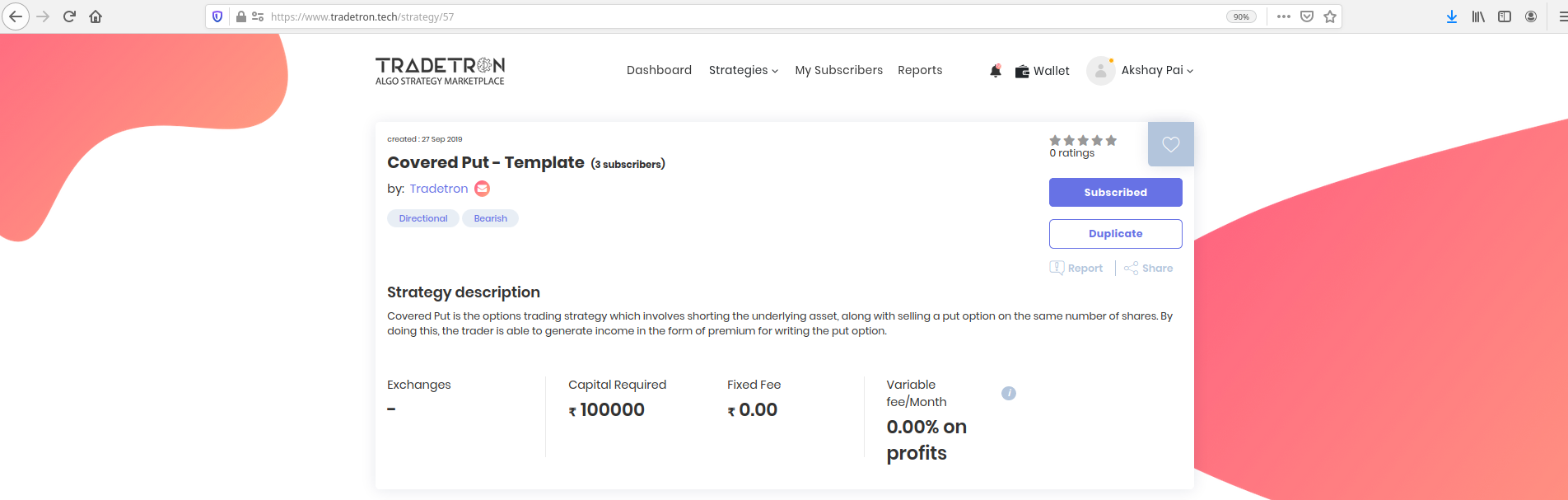Click the notification bell icon
This screenshot has width=1568, height=500.
pos(996,71)
